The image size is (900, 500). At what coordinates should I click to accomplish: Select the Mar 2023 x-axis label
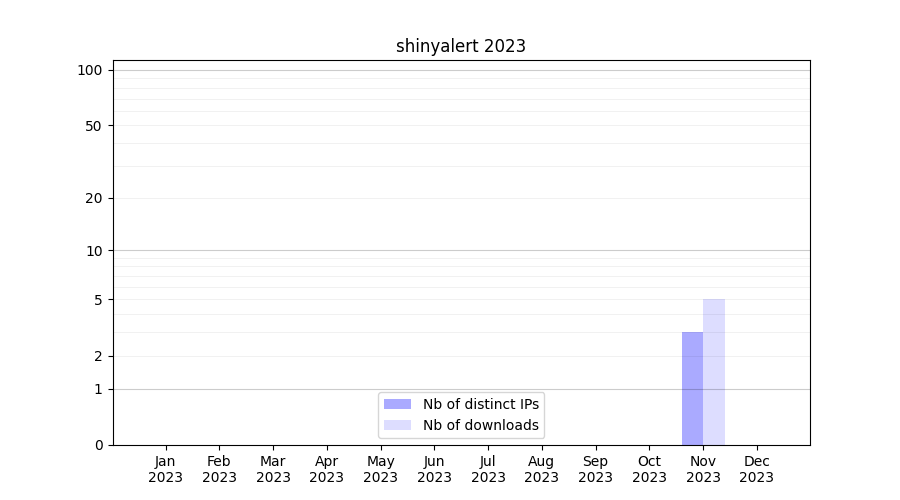[x=273, y=469]
